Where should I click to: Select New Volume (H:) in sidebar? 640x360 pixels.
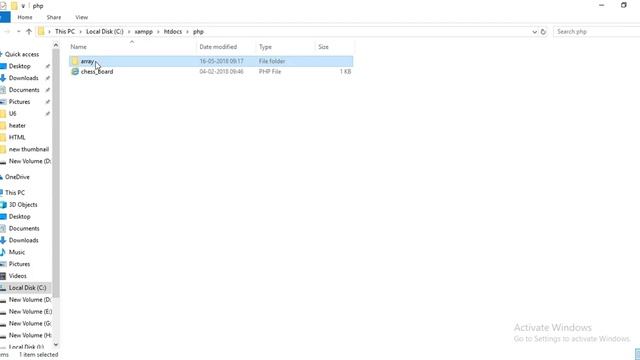pos(30,335)
